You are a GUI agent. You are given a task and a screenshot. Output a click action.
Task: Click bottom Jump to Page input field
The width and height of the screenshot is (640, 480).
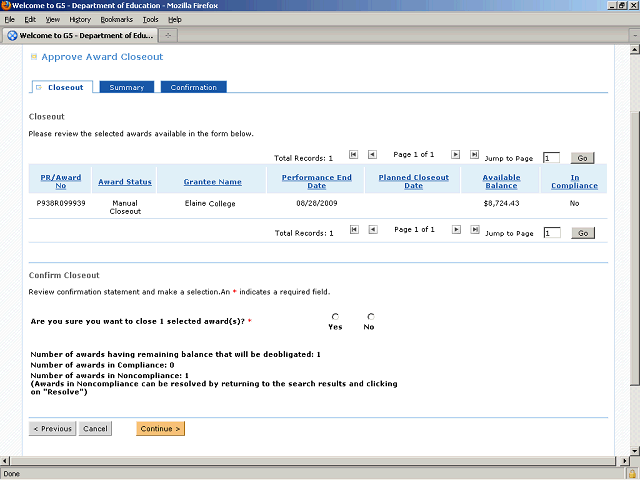[552, 233]
